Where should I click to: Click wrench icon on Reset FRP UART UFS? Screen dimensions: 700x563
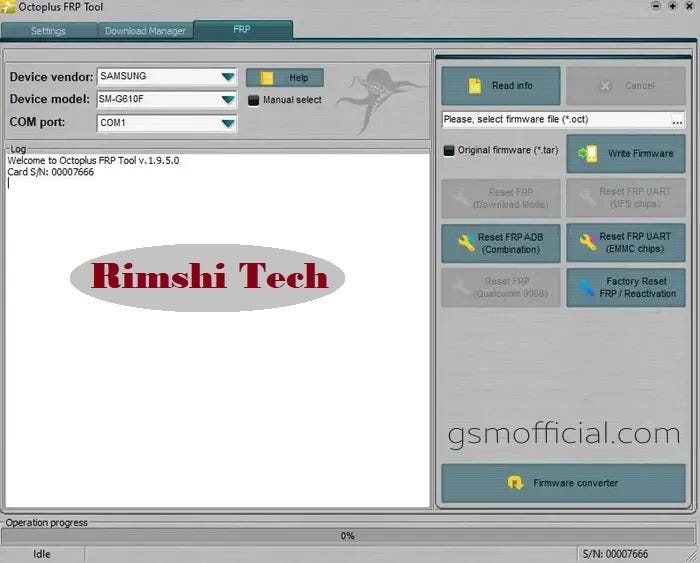click(x=587, y=197)
